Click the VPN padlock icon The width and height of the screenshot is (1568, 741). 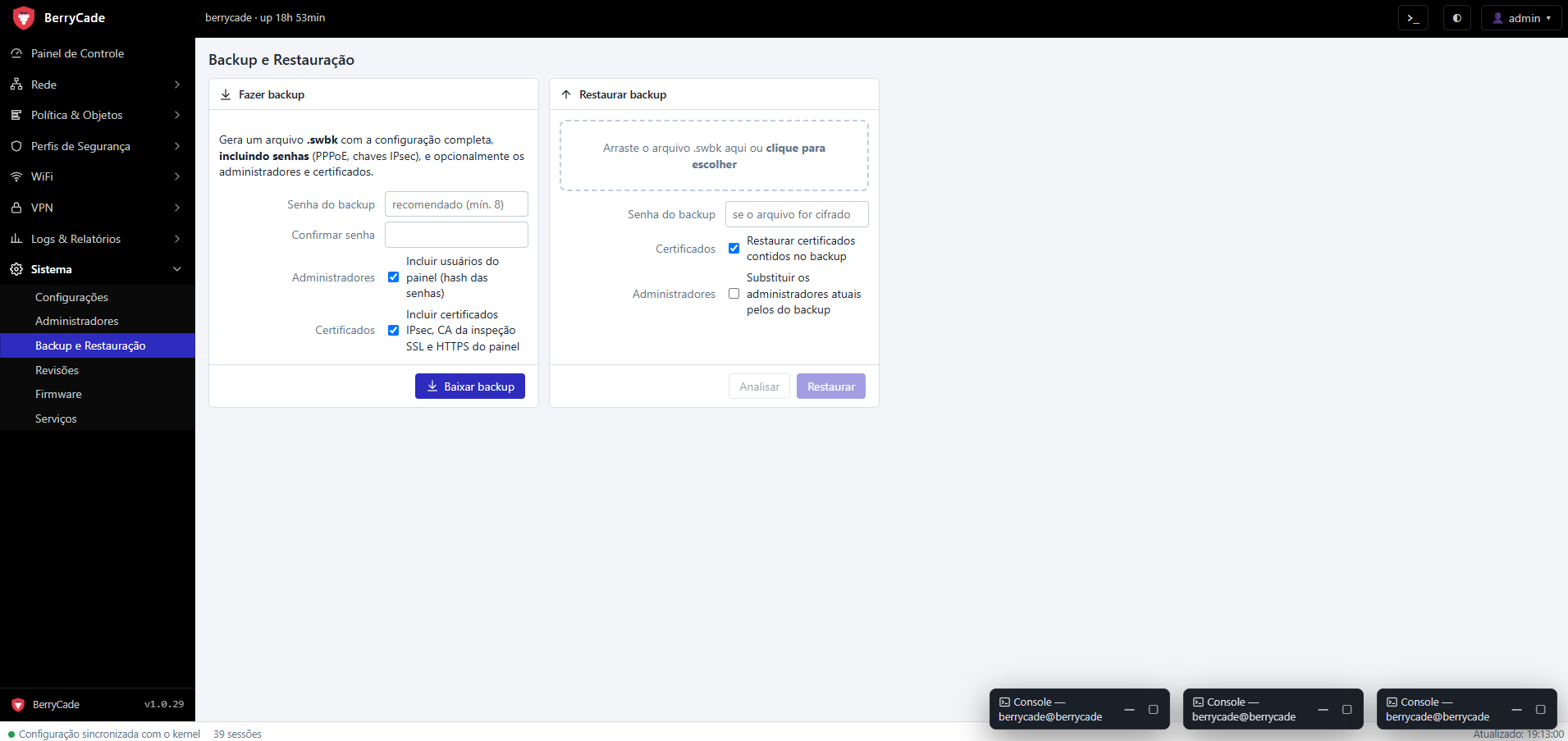16,208
